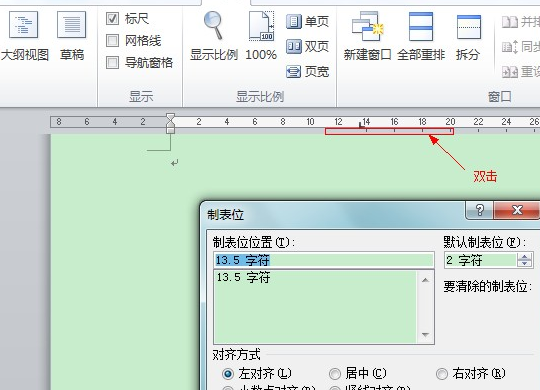Select the Right align radio (右对齐)
Viewport: 540px width, 390px height.
[442, 373]
